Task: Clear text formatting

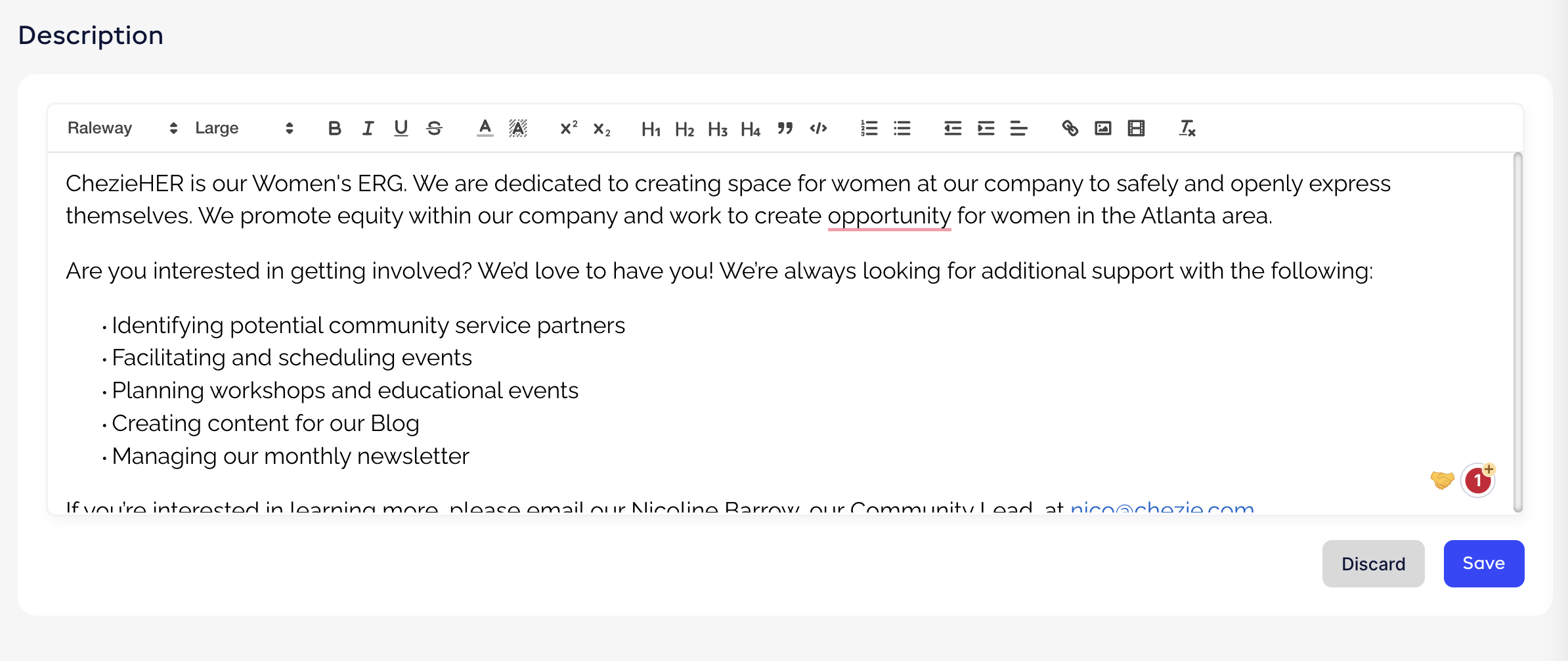Action: coord(1187,128)
